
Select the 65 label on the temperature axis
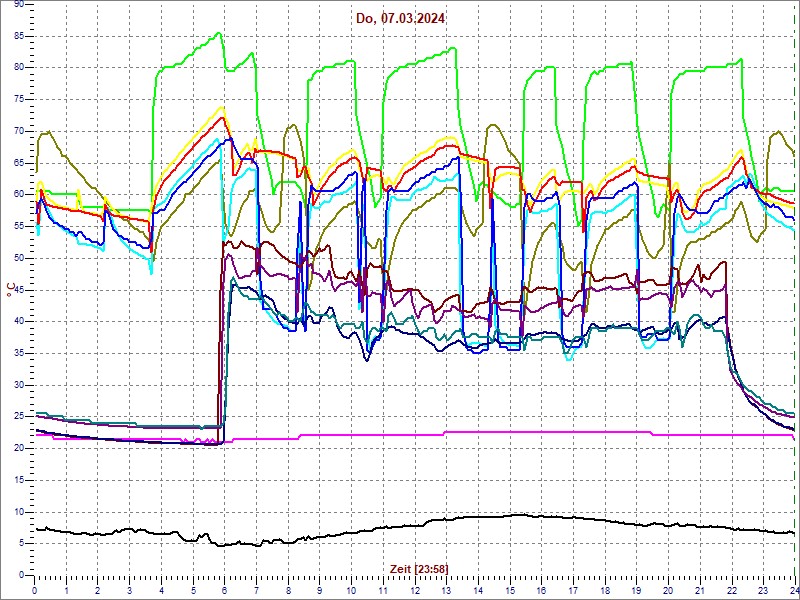click(18, 163)
